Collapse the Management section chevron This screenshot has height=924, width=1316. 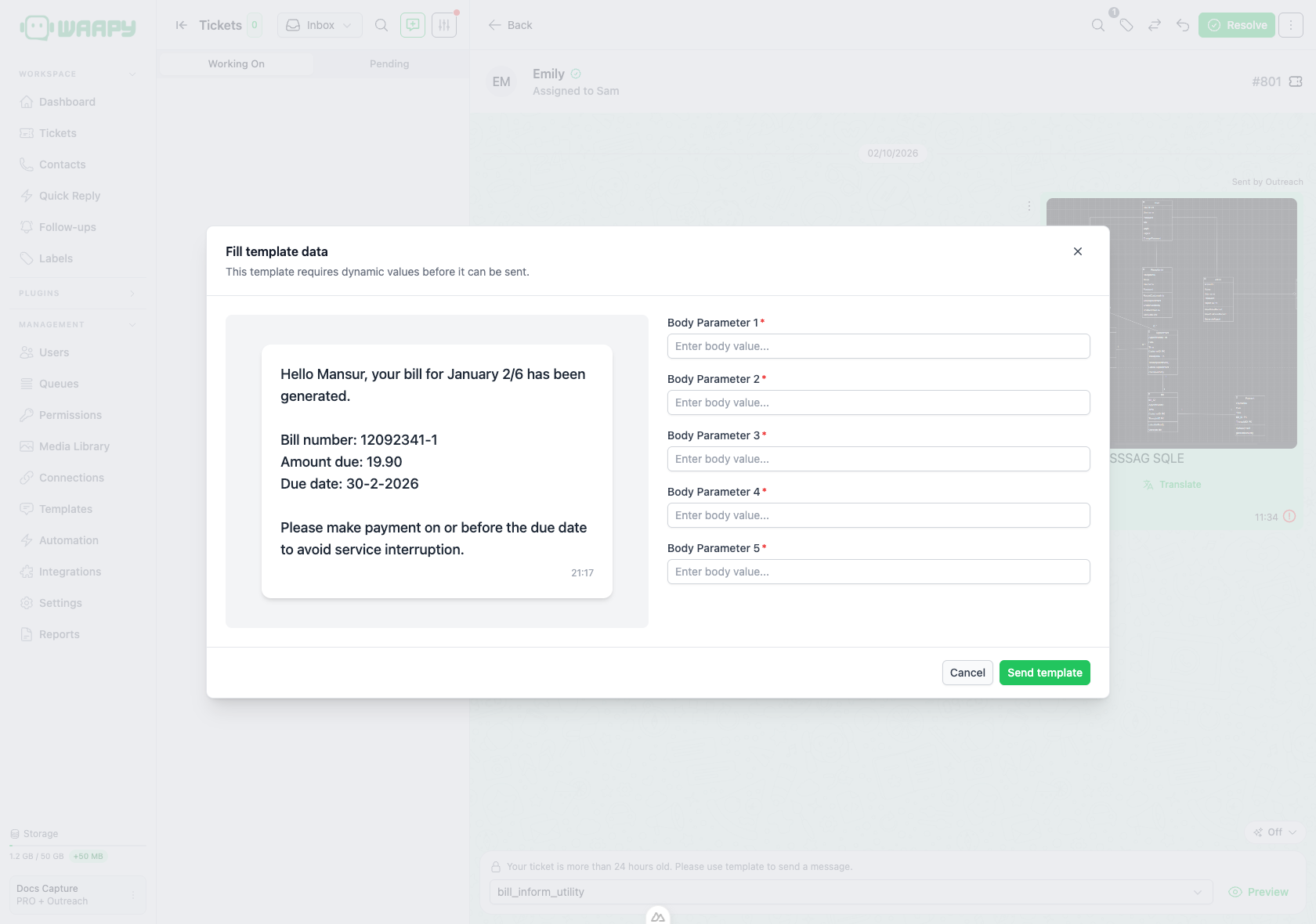[132, 325]
